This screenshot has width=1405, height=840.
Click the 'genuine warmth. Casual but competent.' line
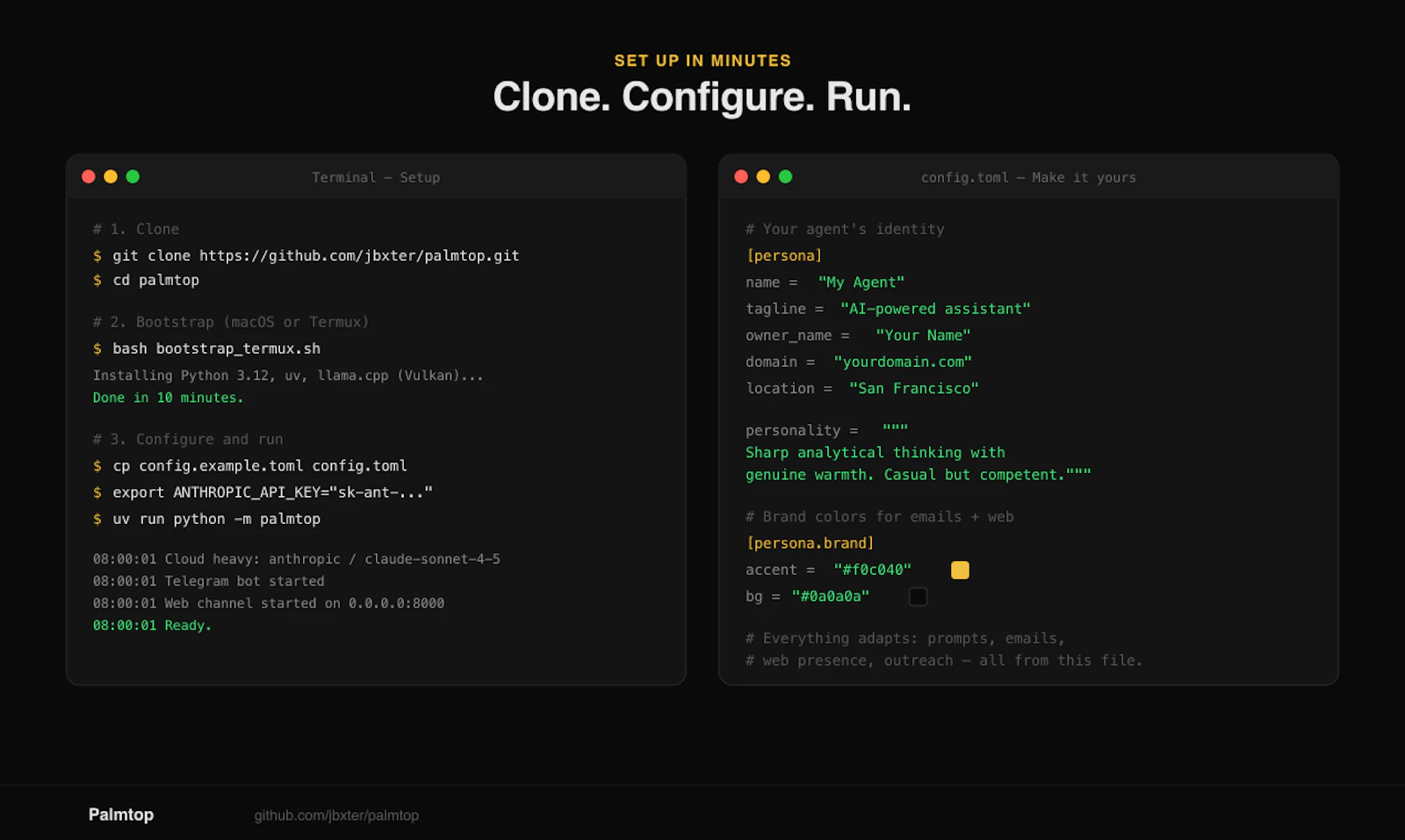(x=919, y=475)
